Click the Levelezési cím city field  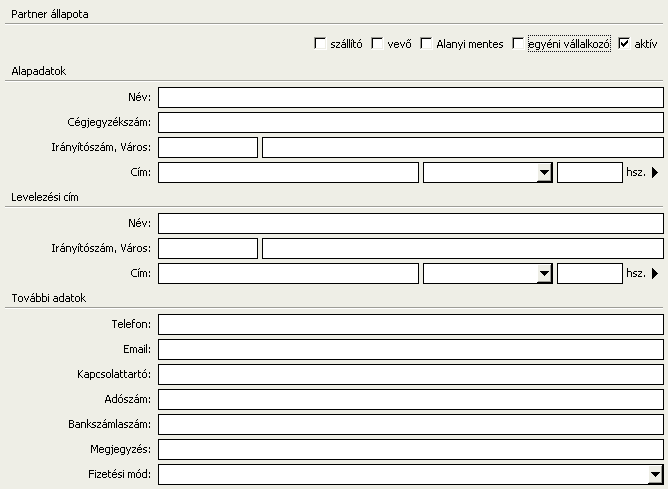[463, 248]
